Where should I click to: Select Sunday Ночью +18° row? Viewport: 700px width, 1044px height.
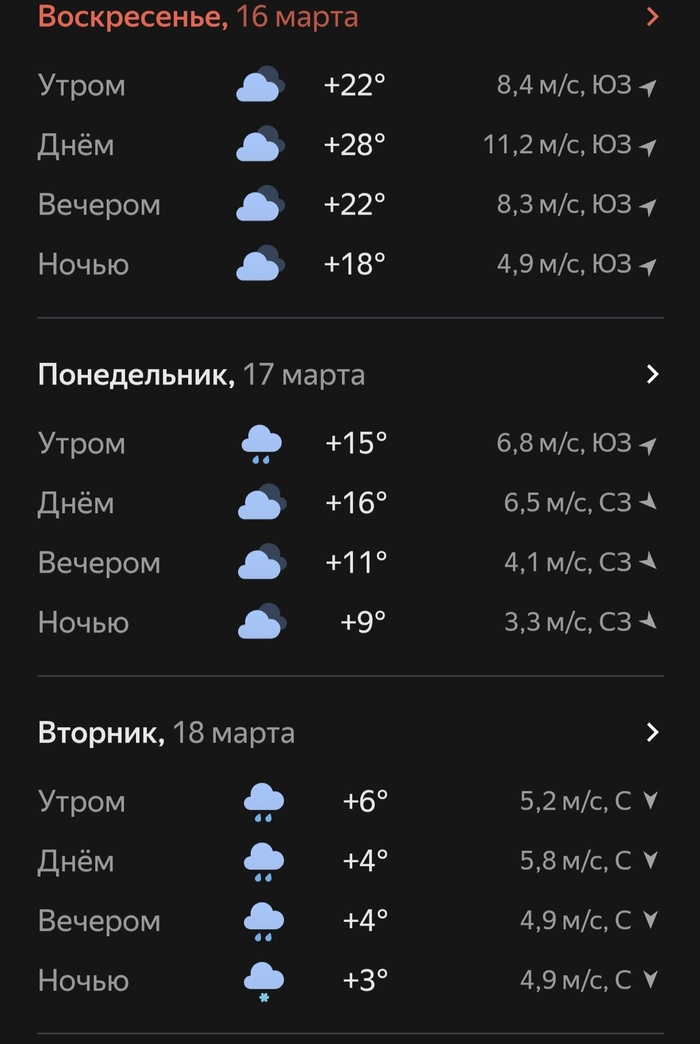coord(350,264)
